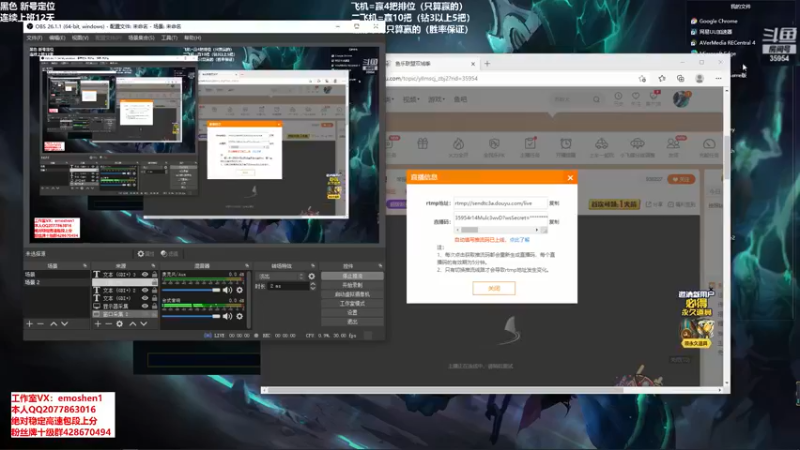
Task: Remove selected scene with minus icon in OBS
Action: pos(41,324)
